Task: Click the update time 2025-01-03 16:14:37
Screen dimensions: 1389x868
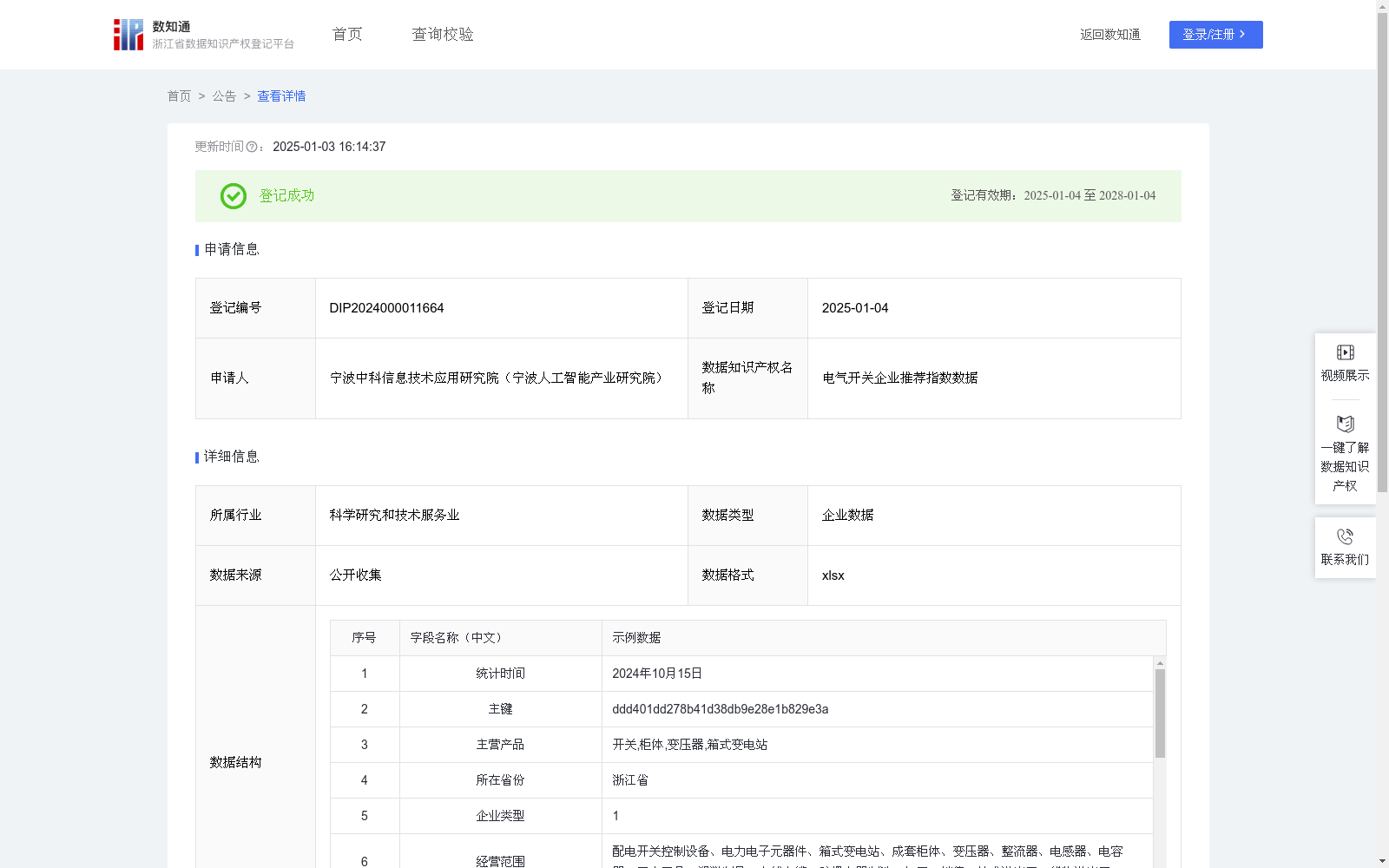Action: [x=329, y=148]
